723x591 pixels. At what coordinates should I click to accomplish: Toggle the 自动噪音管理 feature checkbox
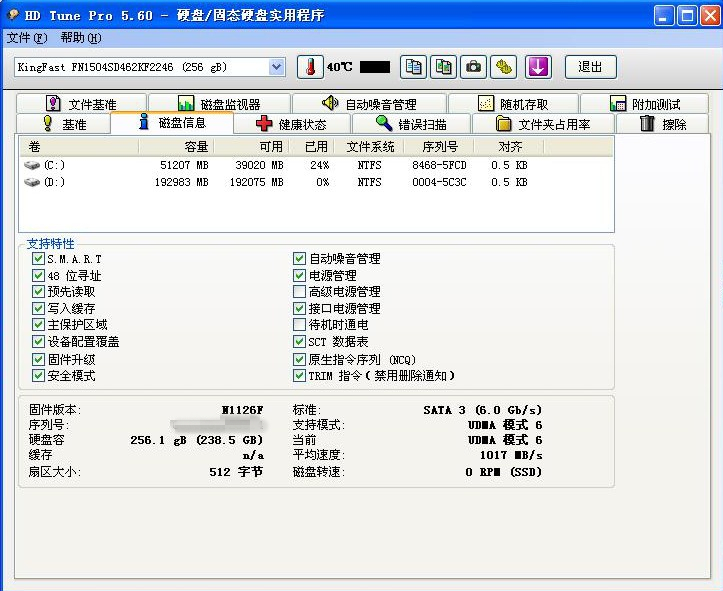[299, 258]
